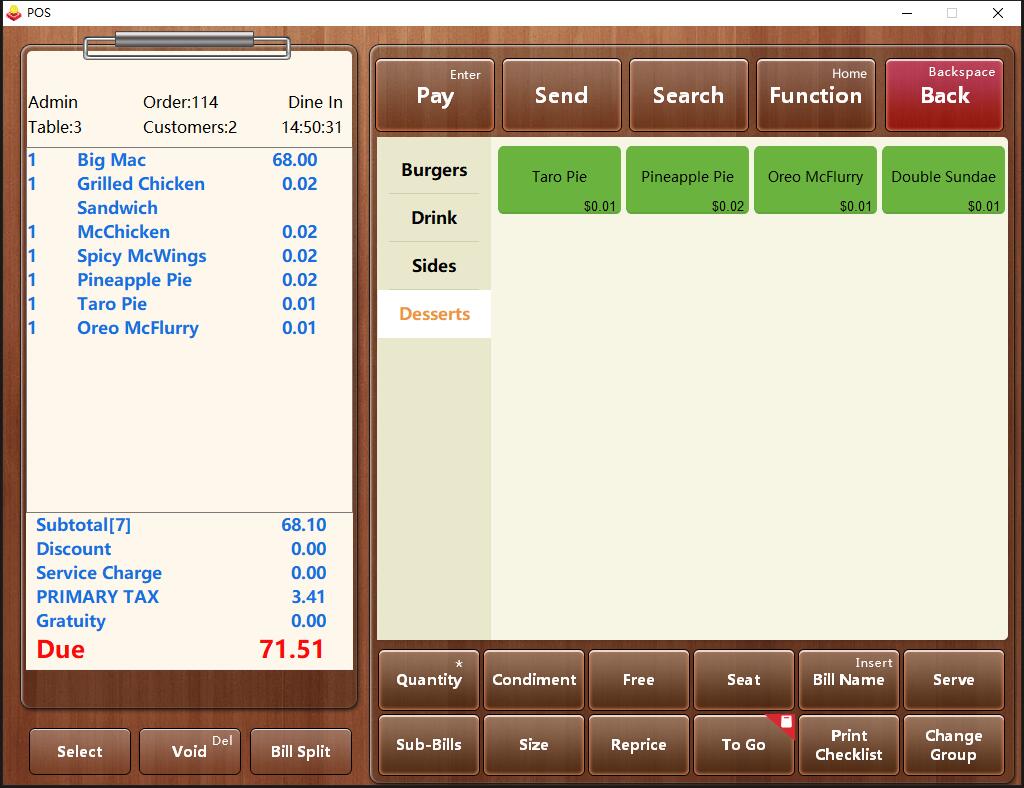Viewport: 1024px width, 788px height.
Task: View the Desserts category
Action: click(x=433, y=314)
